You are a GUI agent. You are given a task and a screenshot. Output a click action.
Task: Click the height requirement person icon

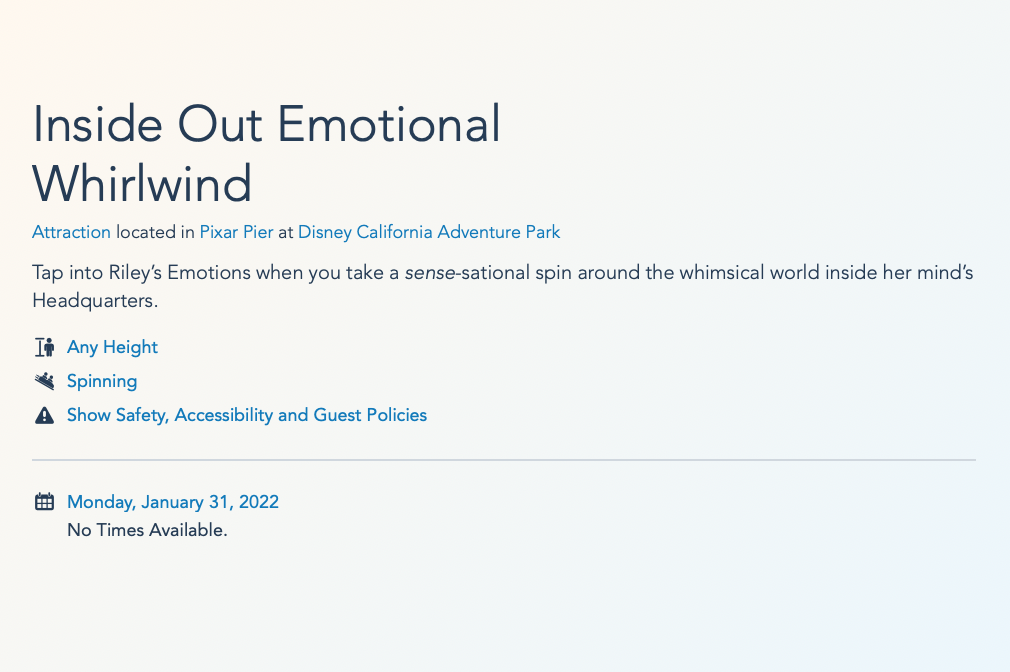[44, 348]
